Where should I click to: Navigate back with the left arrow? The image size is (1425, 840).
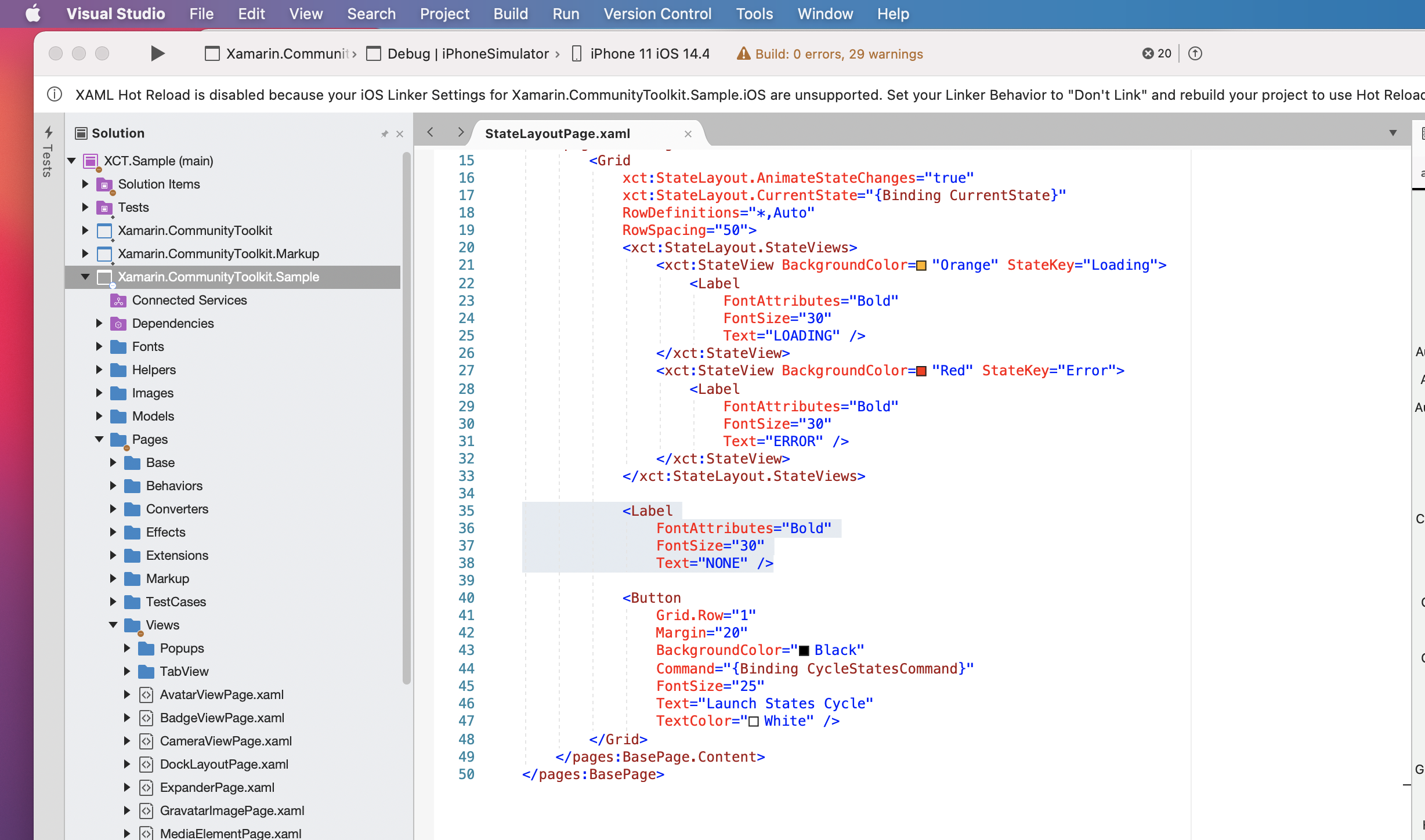(x=430, y=133)
